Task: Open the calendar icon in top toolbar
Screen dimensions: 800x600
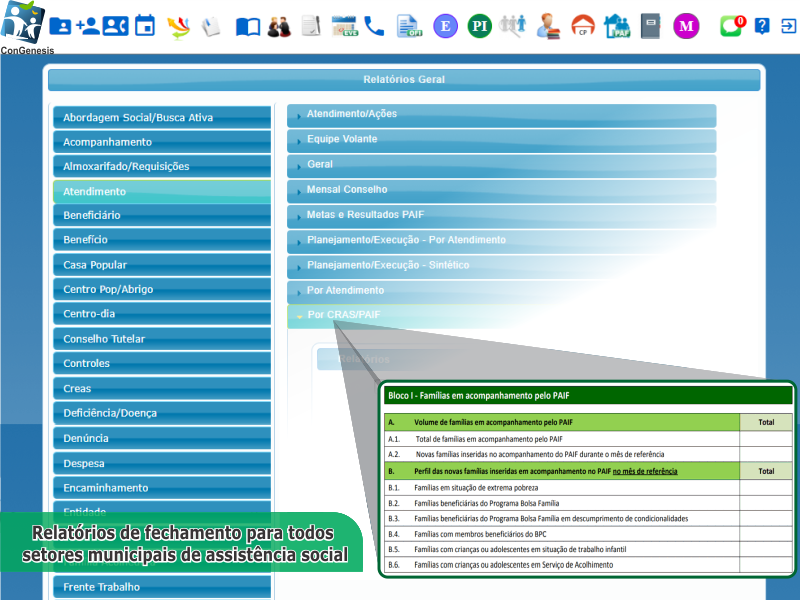Action: (144, 26)
